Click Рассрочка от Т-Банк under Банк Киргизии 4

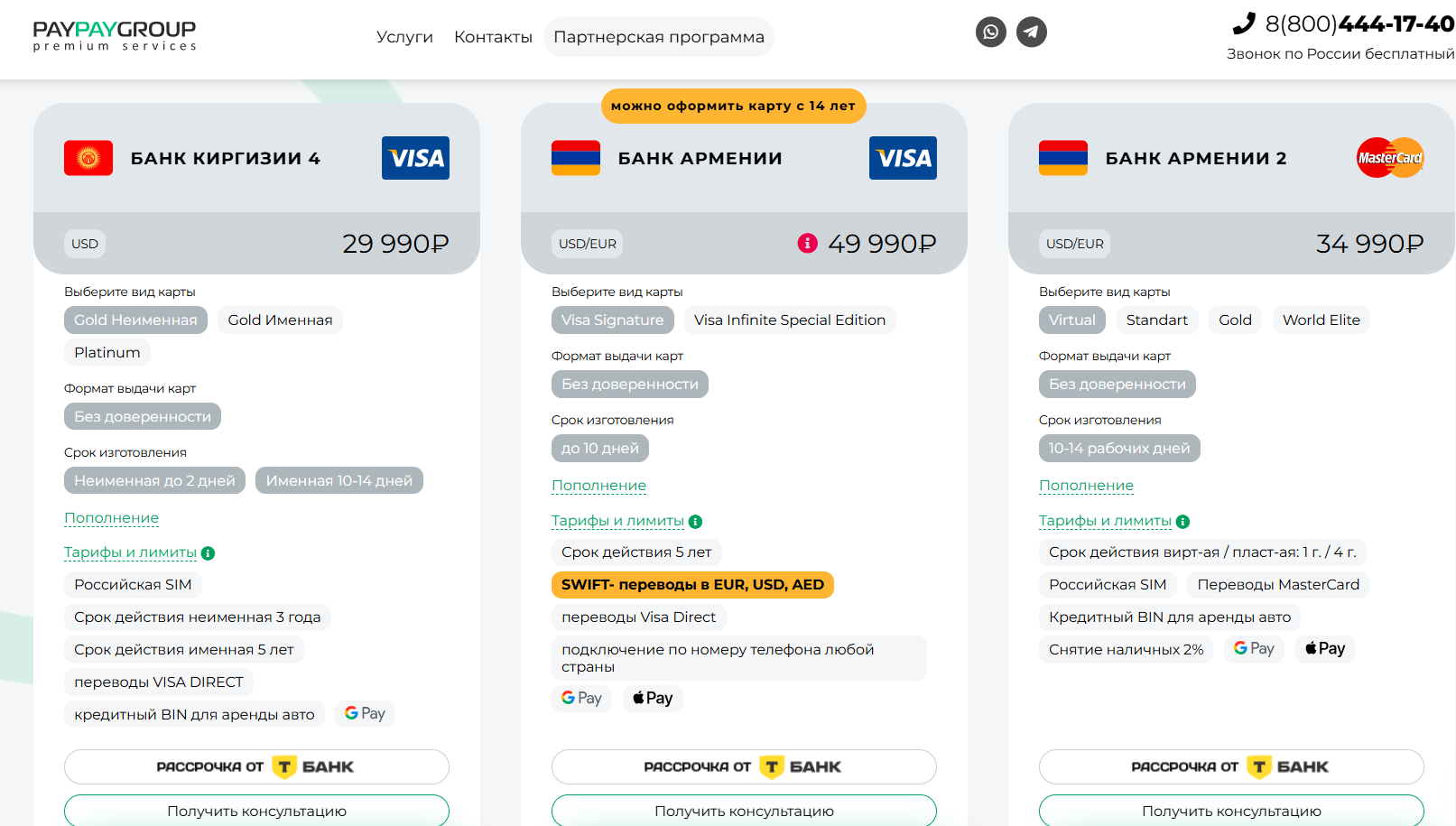[256, 766]
